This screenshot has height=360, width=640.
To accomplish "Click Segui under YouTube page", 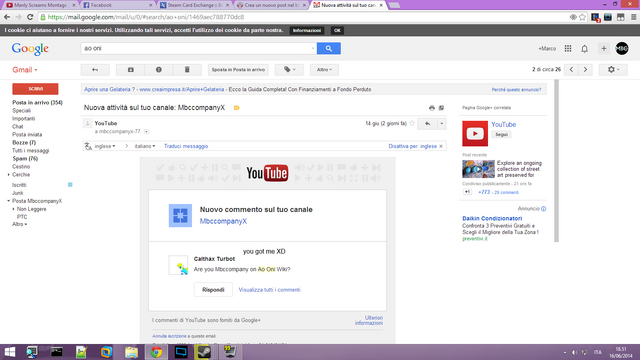I will pos(501,134).
